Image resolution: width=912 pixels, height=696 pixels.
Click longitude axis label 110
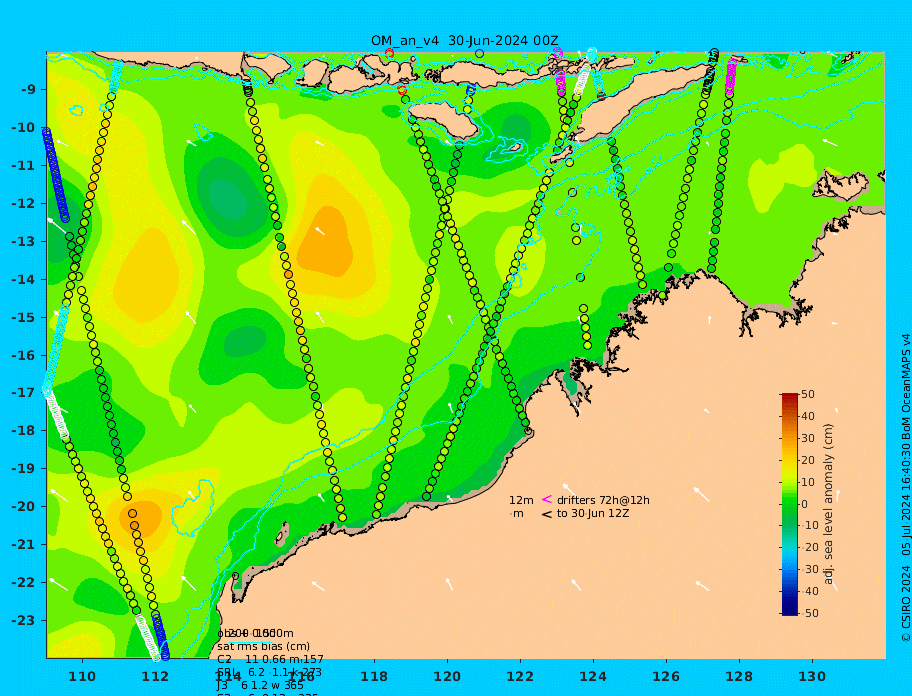[x=82, y=676]
